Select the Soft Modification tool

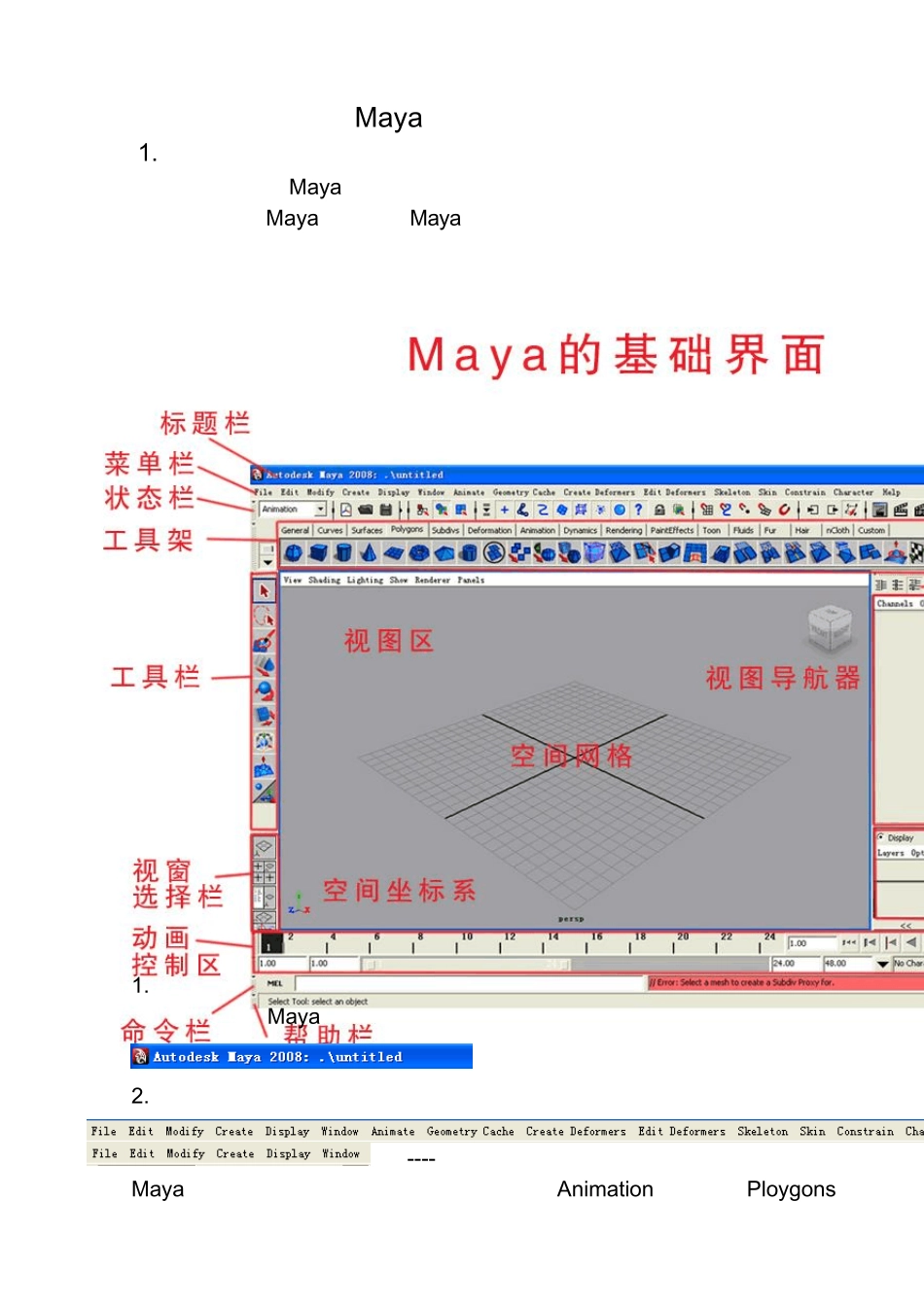pyautogui.click(x=264, y=766)
